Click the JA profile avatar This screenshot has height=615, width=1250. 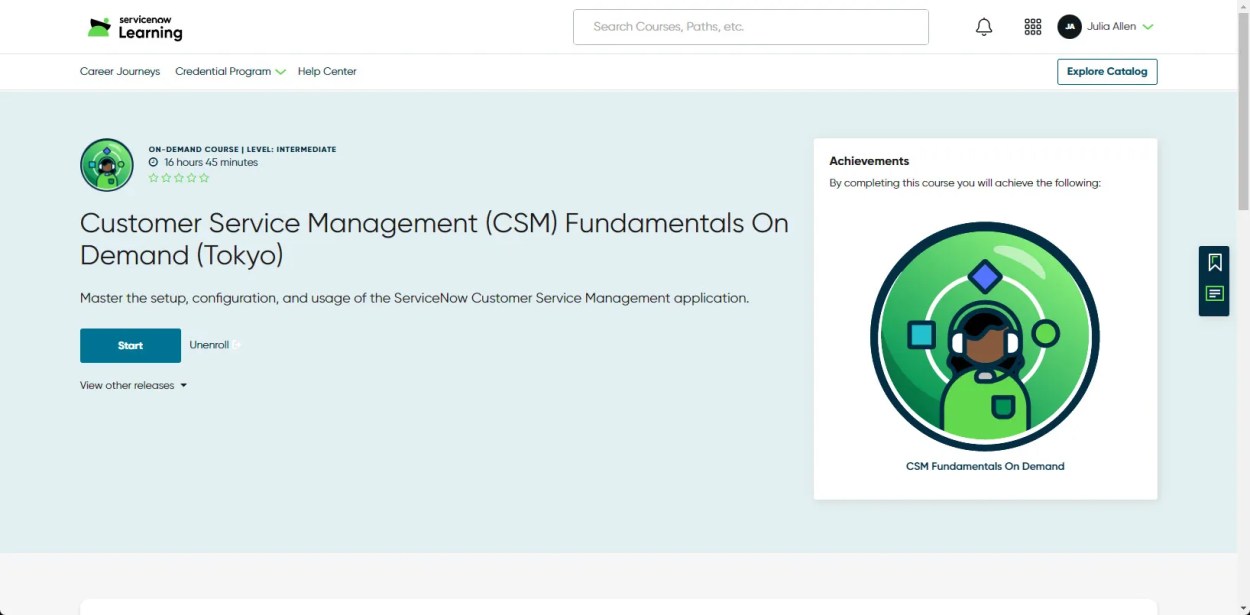pos(1069,27)
